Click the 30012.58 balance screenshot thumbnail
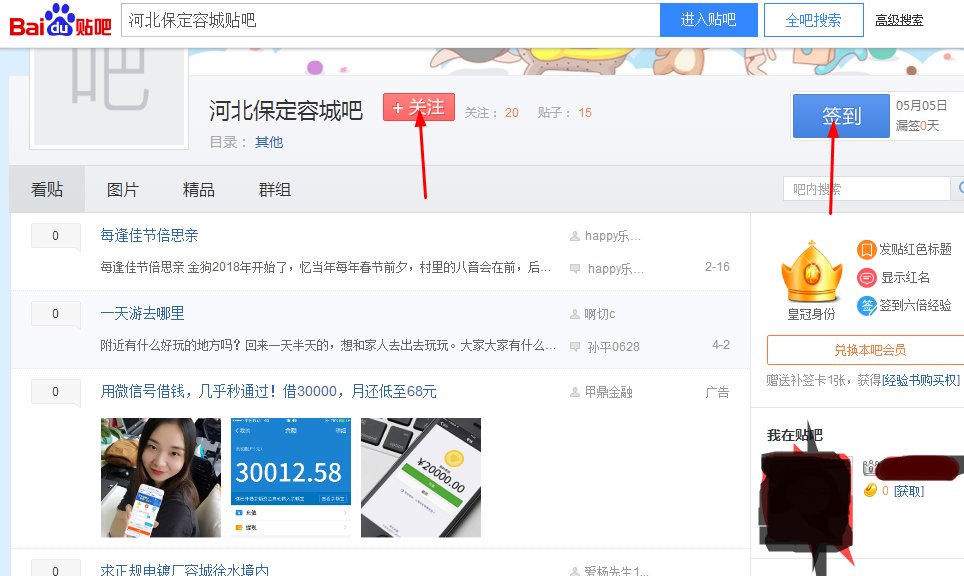Viewport: 964px width, 576px height. pos(290,478)
